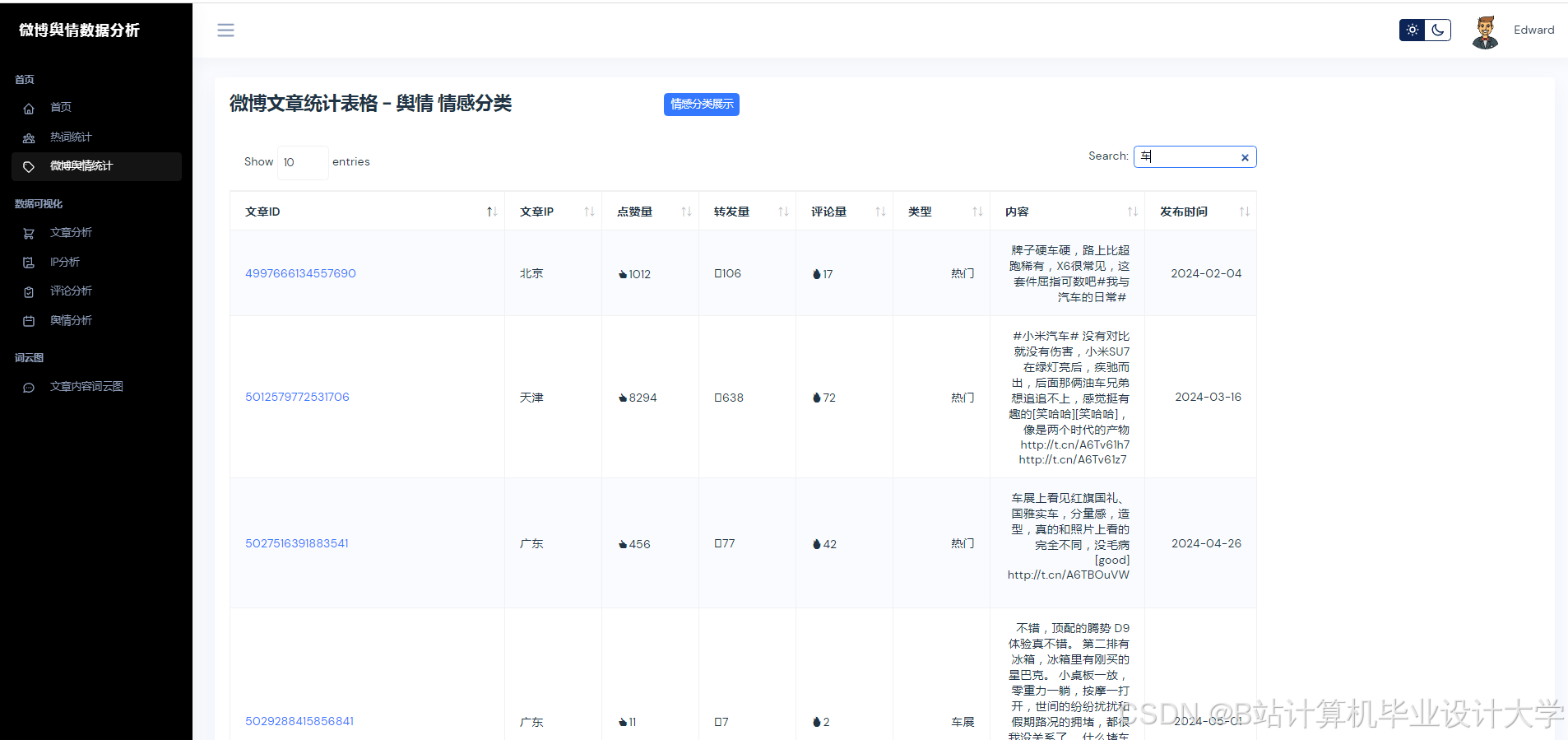Sort table by 文章IP column
The image size is (1568, 740).
[553, 212]
